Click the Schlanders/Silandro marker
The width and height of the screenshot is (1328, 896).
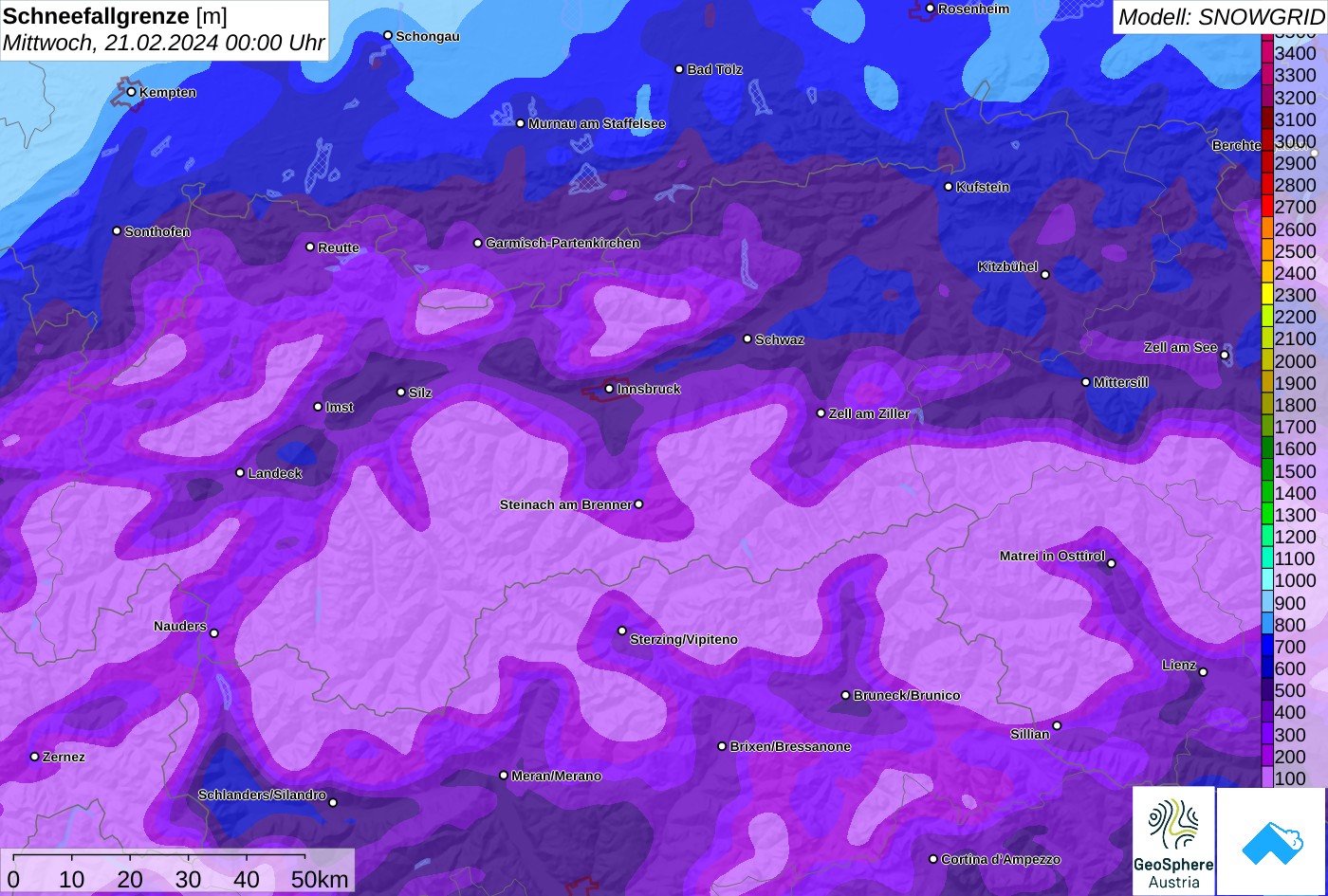click(x=333, y=802)
